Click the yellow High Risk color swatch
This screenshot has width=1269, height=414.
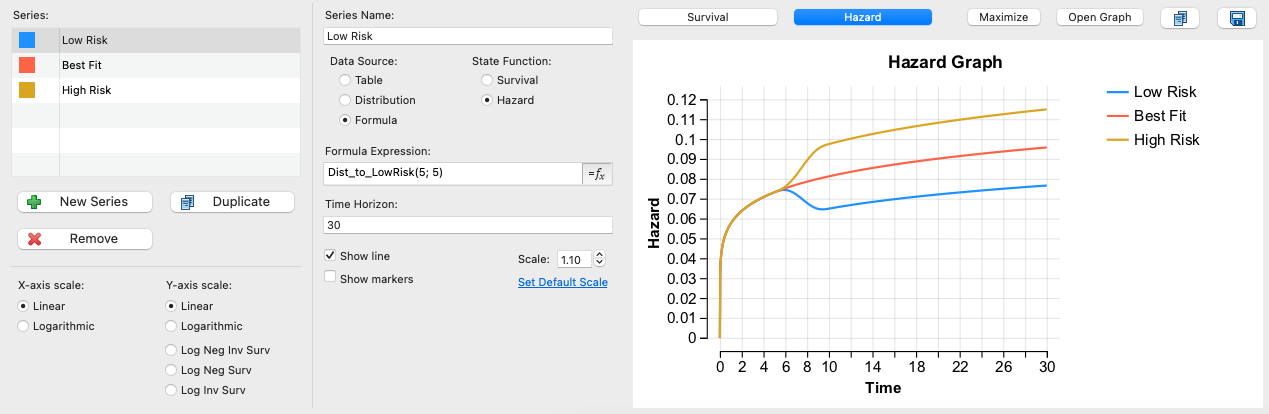(27, 90)
